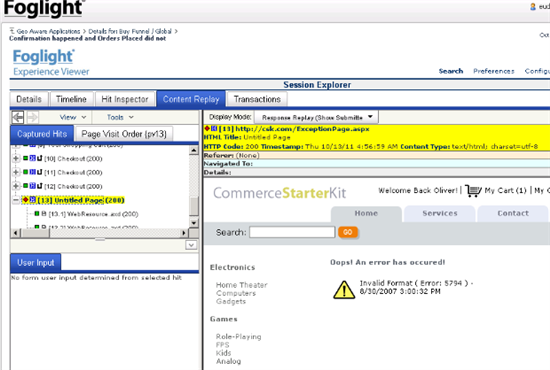Open the View dropdown menu
Viewport: 550px width, 370px height.
click(73, 117)
